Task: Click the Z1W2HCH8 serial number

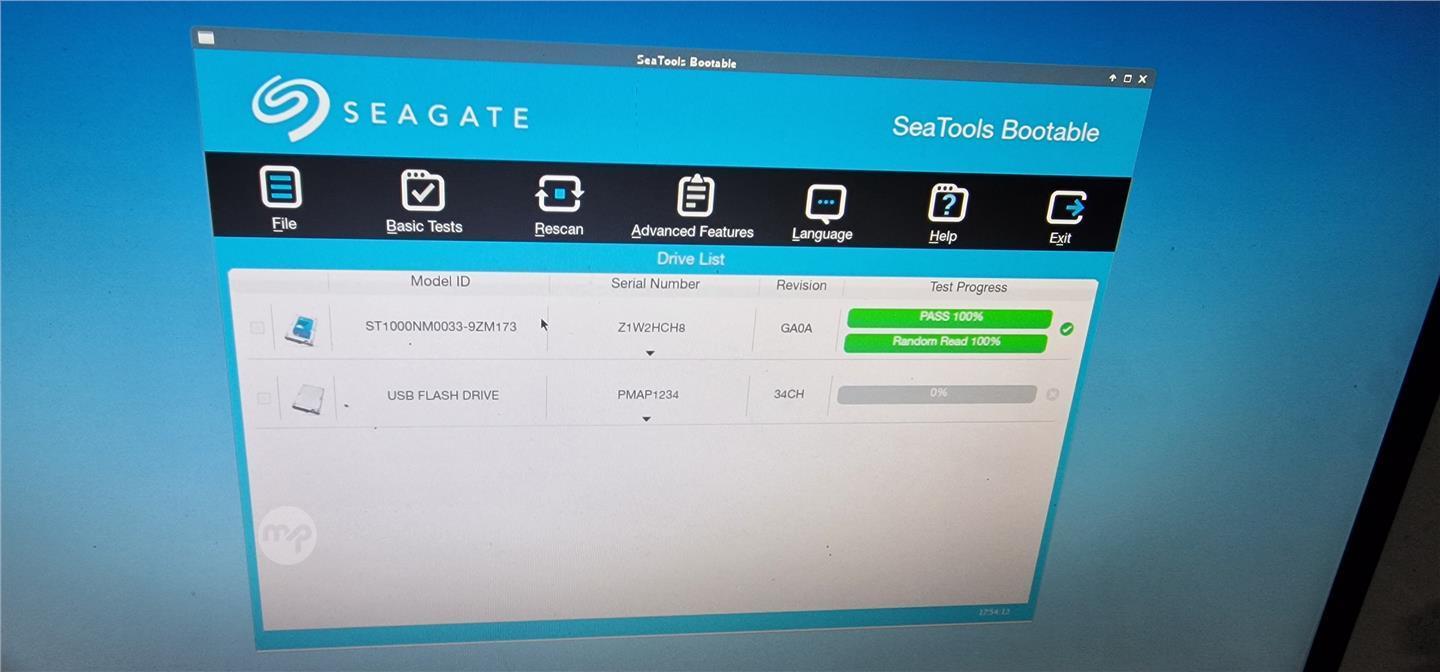Action: 651,327
